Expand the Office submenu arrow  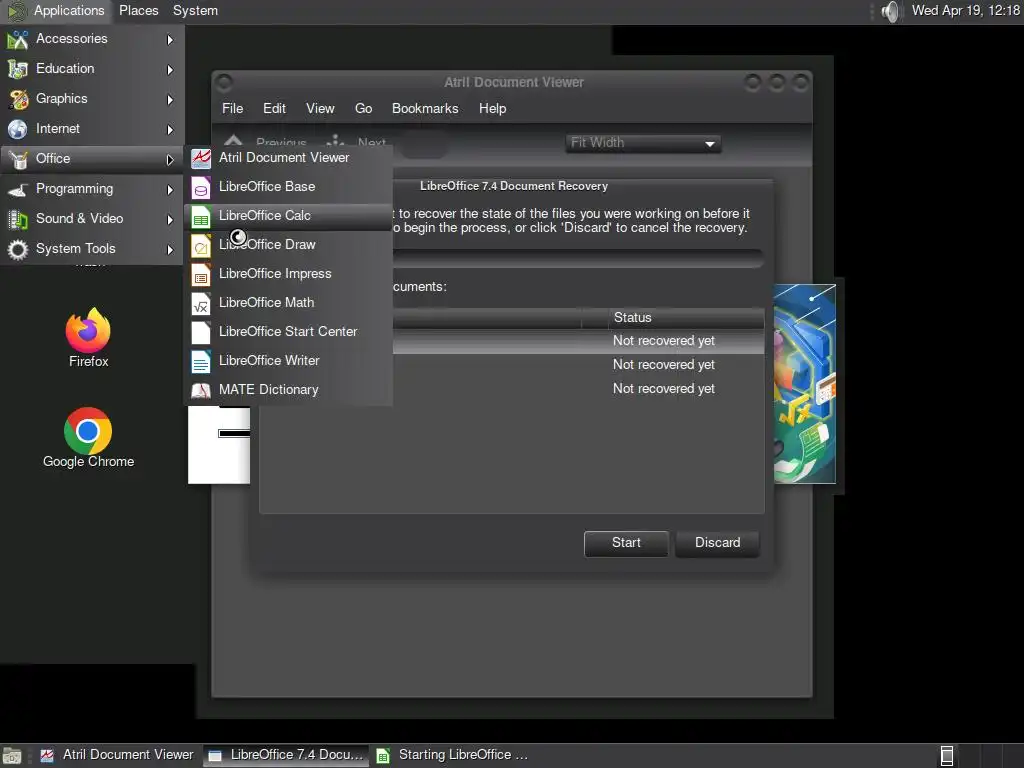click(x=170, y=159)
